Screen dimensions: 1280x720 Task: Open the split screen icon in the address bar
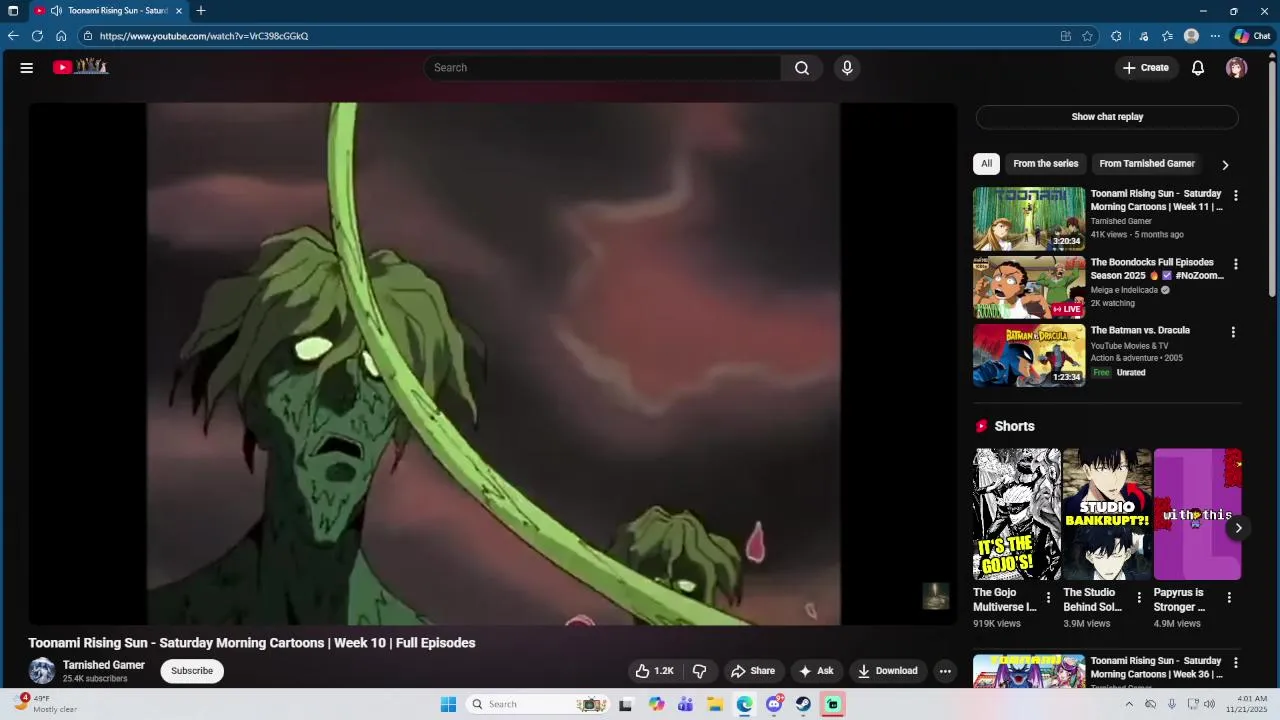[1066, 36]
